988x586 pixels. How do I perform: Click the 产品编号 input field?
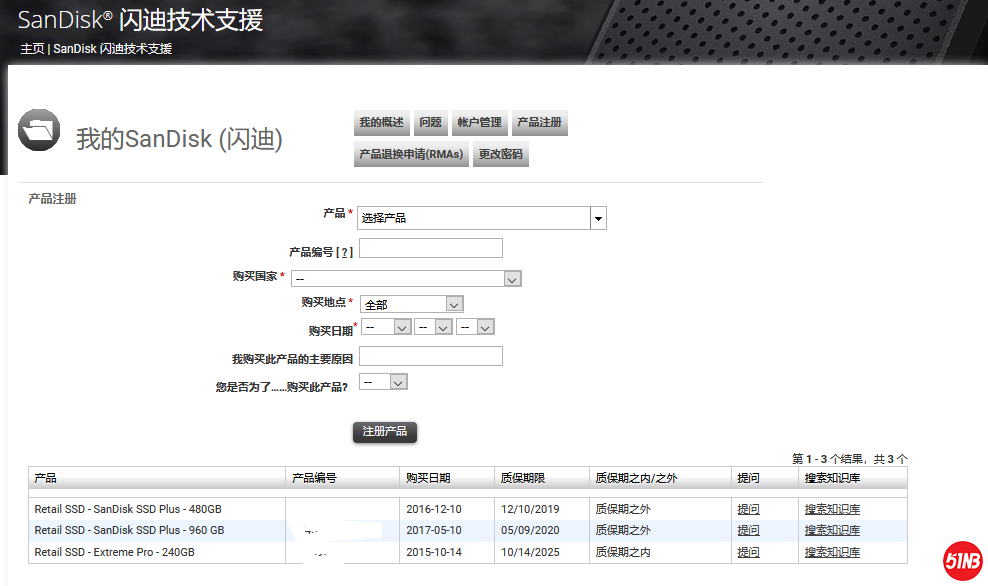431,248
